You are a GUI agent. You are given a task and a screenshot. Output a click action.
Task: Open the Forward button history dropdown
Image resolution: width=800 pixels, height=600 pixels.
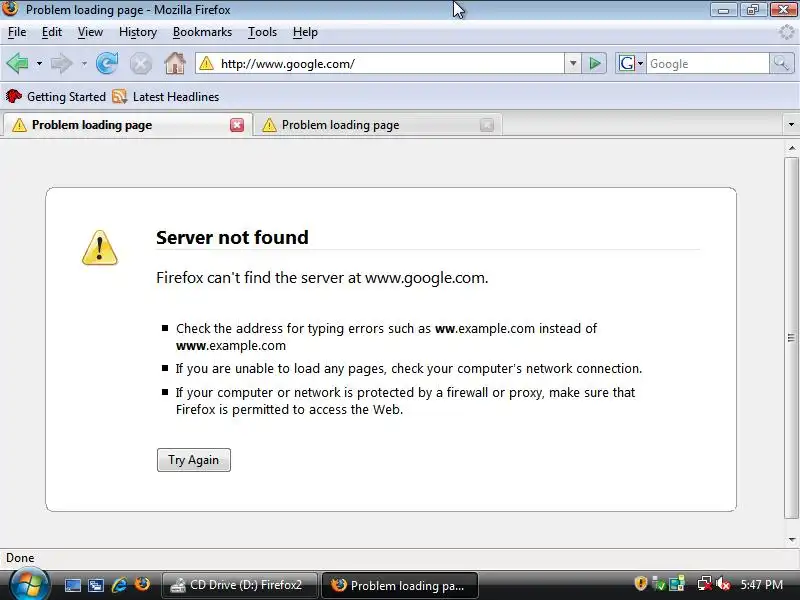84,64
